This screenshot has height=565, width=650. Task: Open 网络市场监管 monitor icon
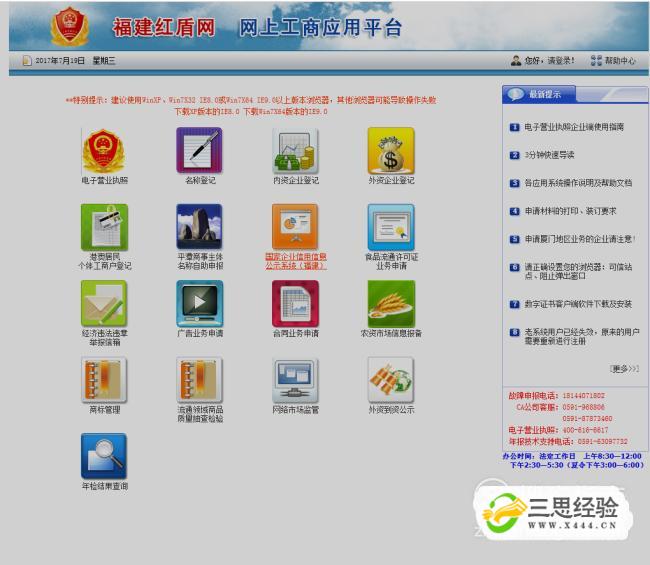tap(295, 380)
